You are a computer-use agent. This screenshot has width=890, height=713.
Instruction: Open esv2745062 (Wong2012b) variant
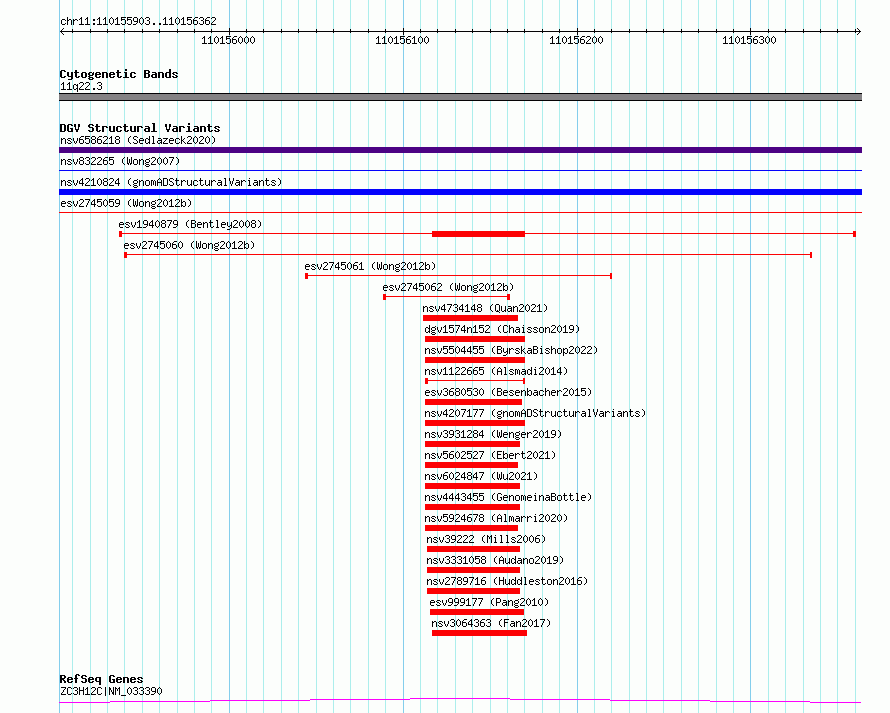click(448, 287)
